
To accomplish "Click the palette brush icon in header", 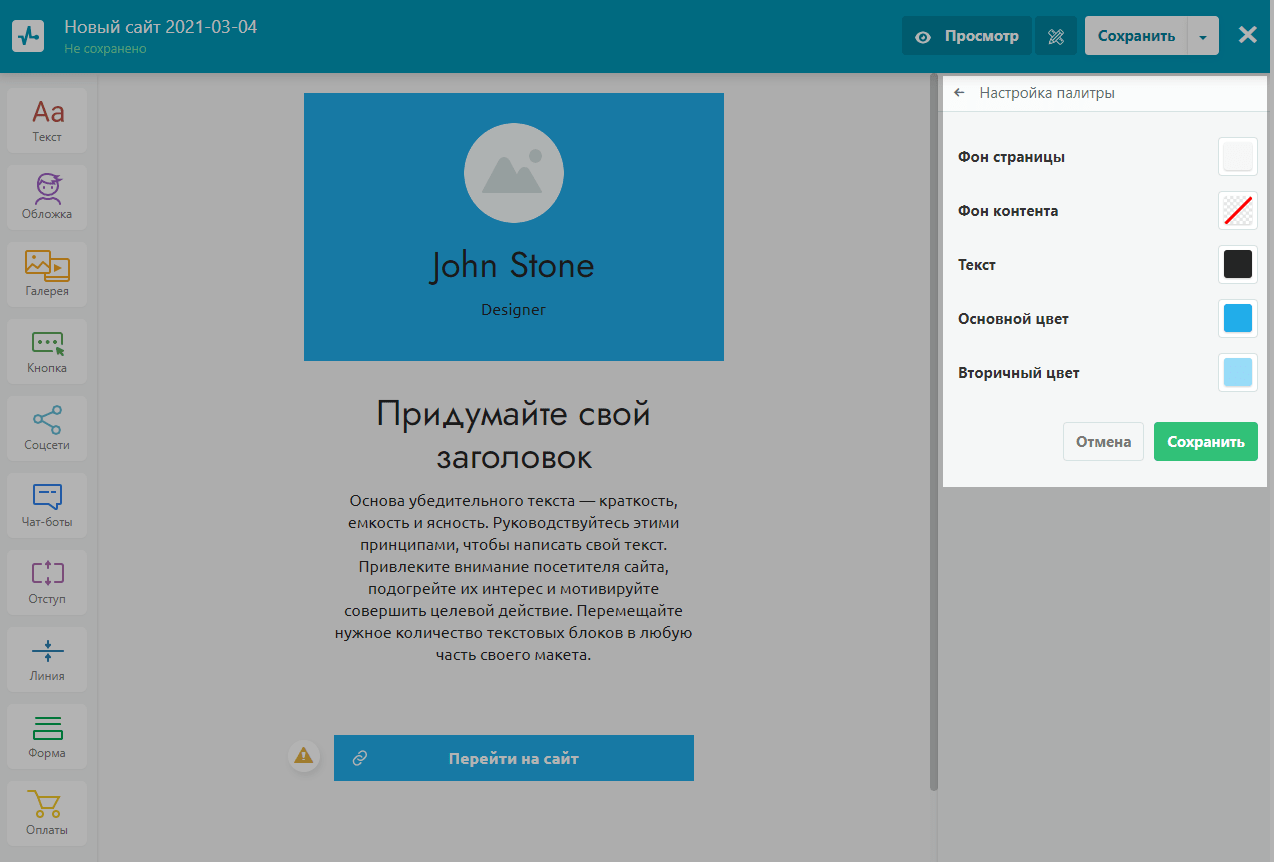I will pyautogui.click(x=1056, y=36).
